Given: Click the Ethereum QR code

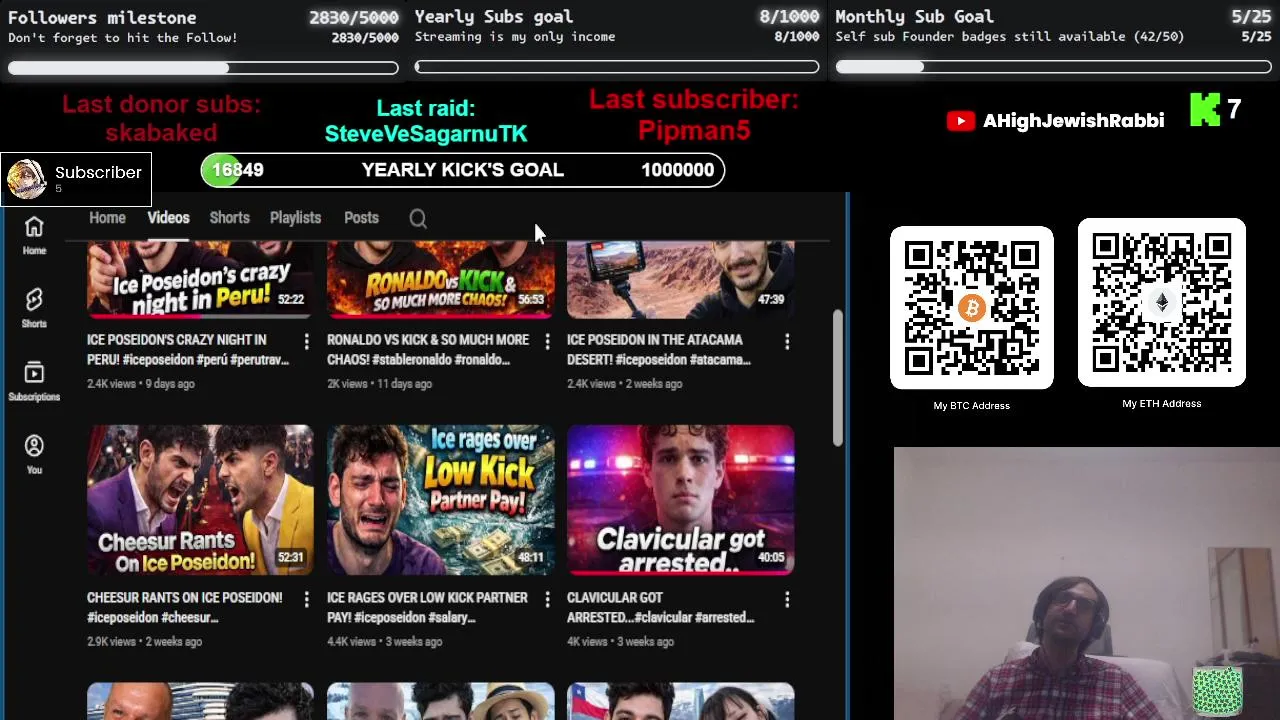Looking at the screenshot, I should pos(1162,302).
